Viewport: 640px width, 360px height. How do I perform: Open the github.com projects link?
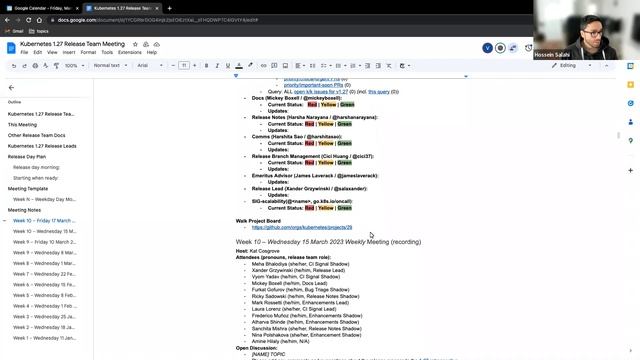(302, 227)
